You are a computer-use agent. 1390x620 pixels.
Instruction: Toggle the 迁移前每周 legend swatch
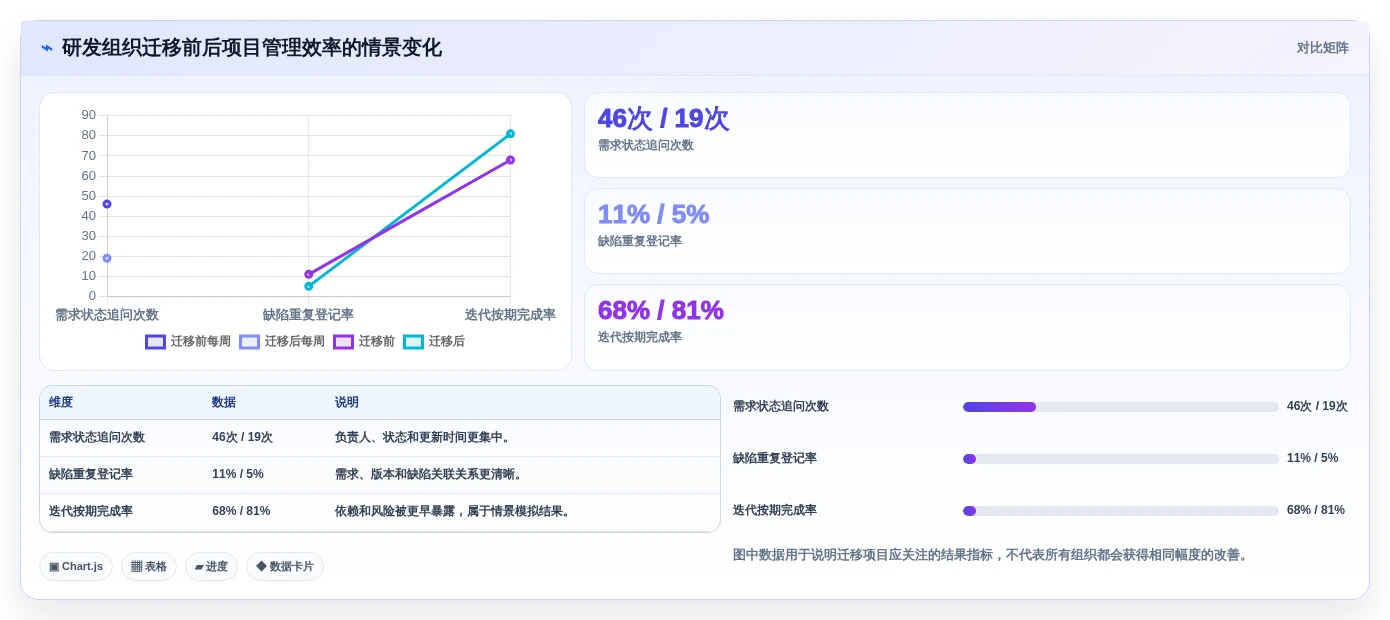[x=155, y=342]
